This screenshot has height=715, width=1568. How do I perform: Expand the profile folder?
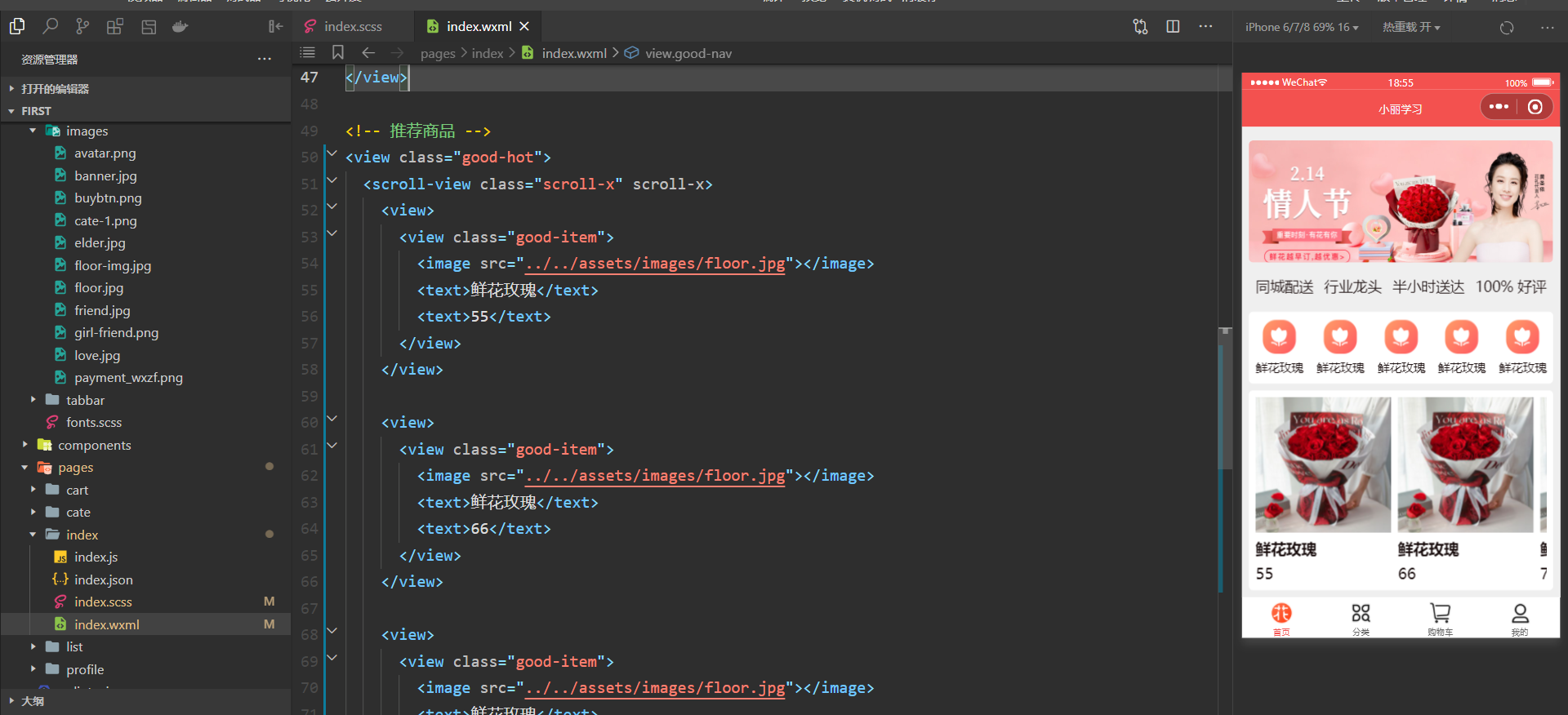33,669
